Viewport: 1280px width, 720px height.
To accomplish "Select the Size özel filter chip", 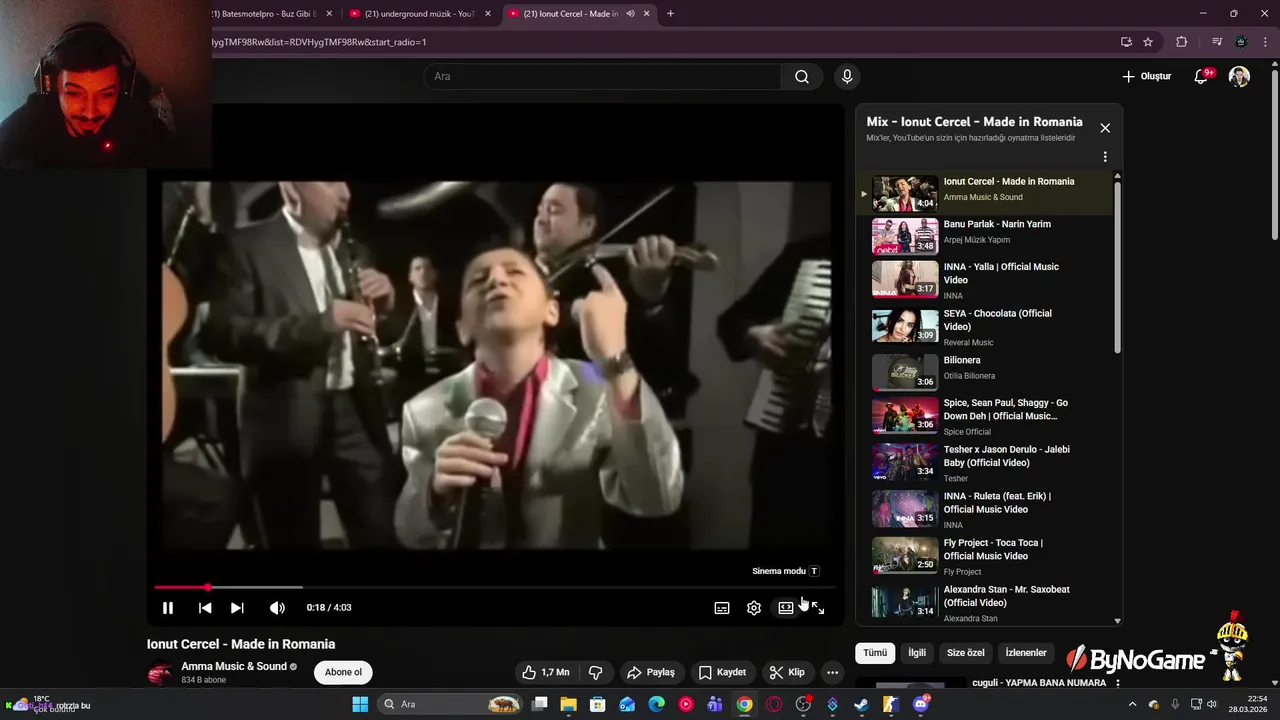I will click(966, 653).
